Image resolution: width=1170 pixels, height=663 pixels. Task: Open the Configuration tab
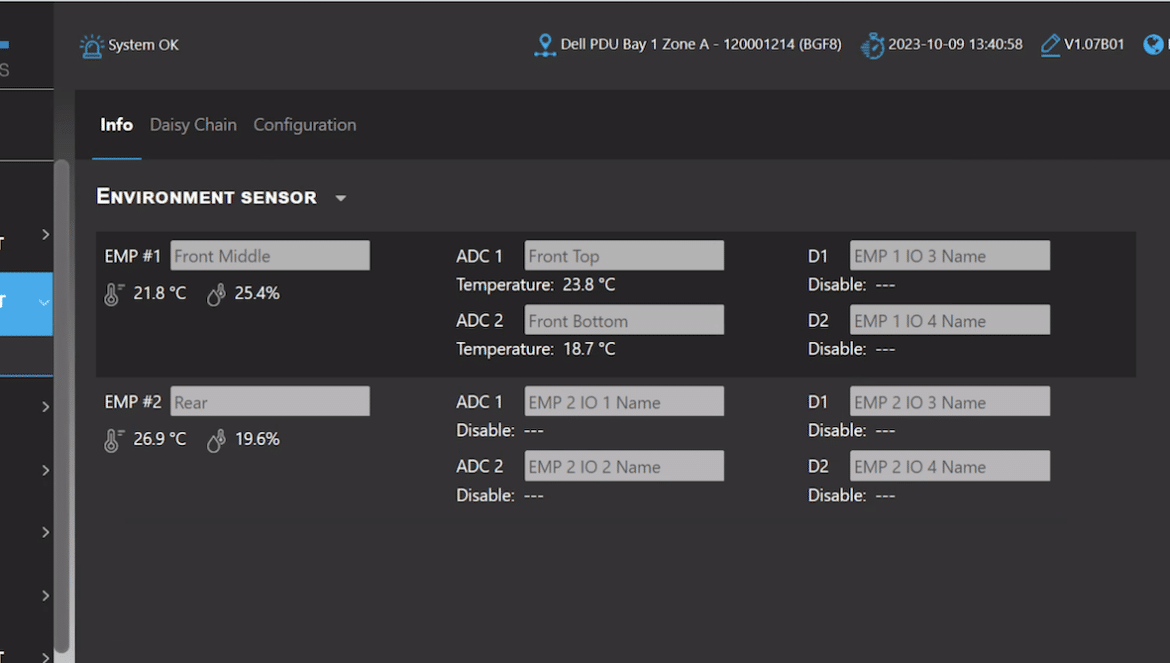point(304,125)
